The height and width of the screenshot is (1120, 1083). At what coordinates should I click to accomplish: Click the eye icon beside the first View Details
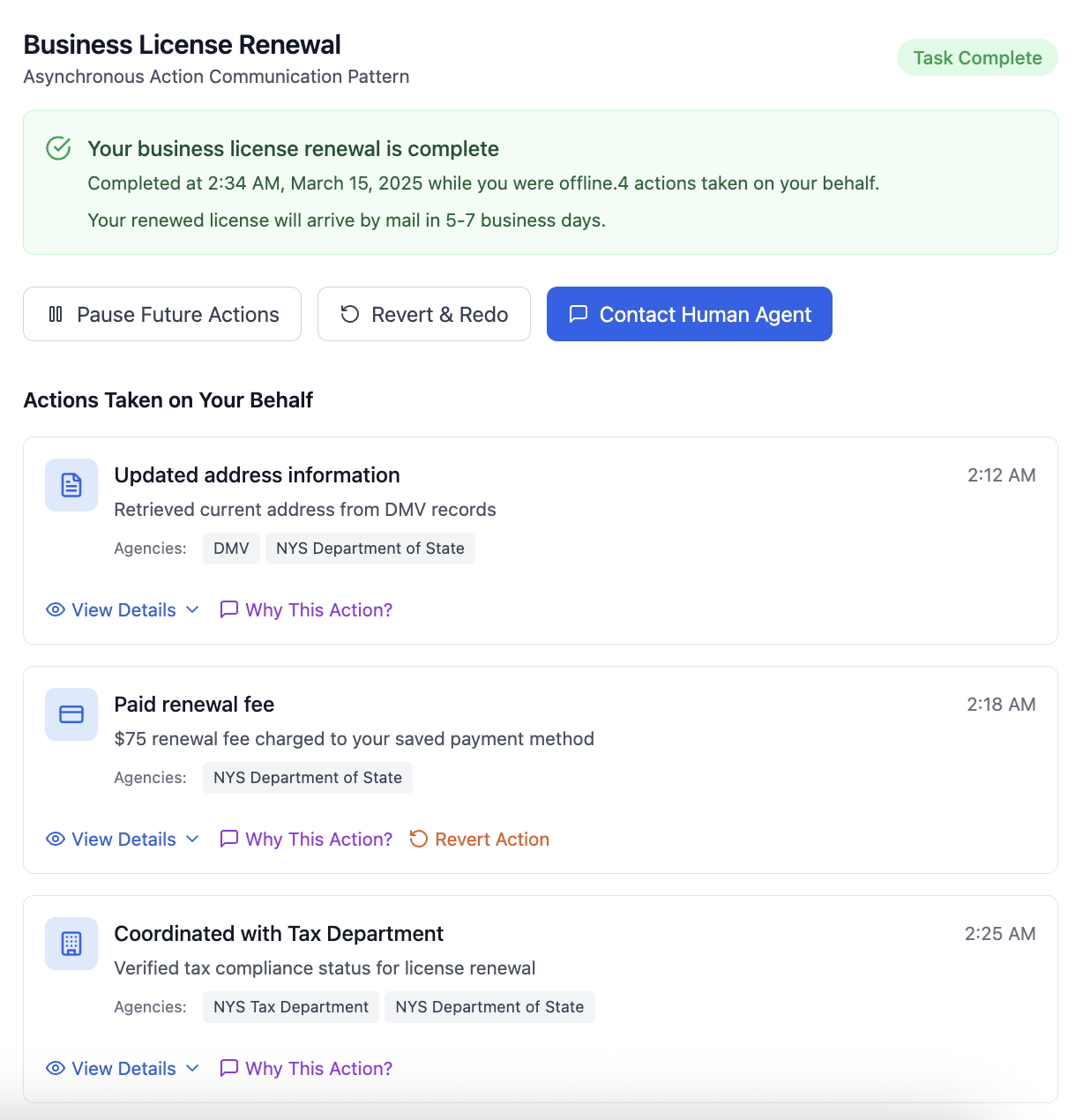click(x=55, y=609)
